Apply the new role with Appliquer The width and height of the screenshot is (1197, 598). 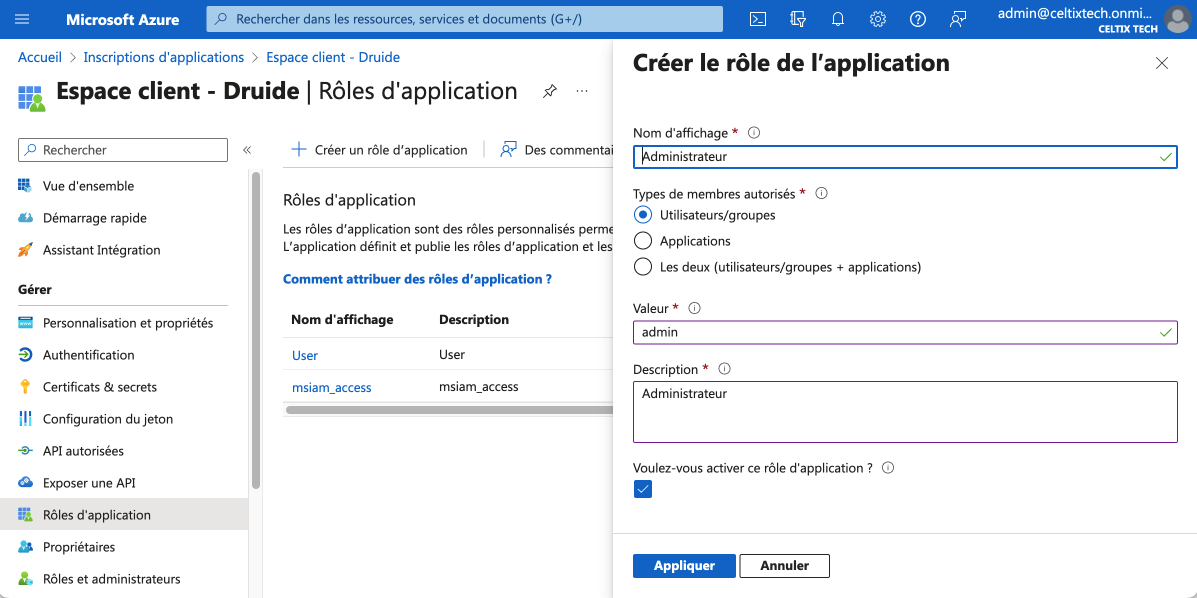[684, 566]
